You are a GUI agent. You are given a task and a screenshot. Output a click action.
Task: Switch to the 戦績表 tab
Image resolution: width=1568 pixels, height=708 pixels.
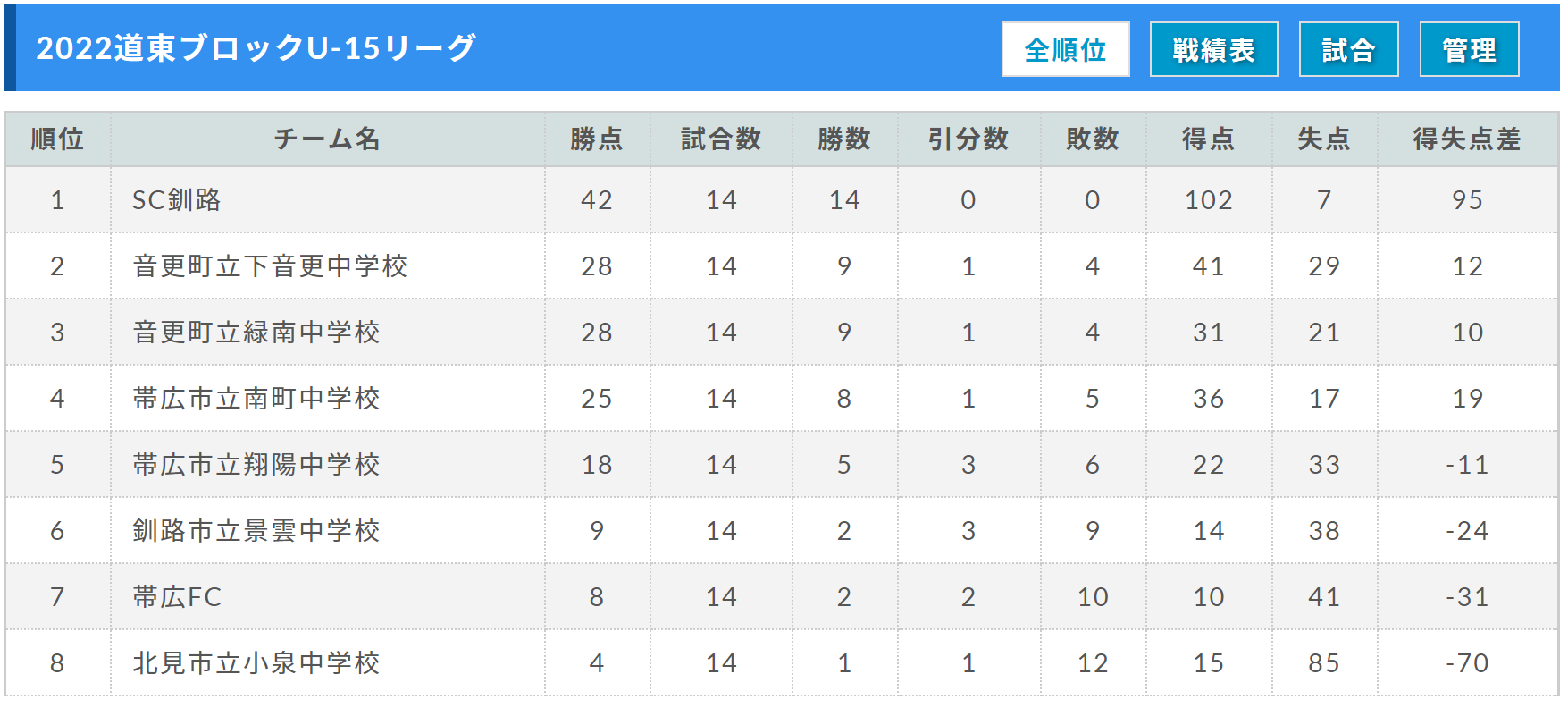[x=1213, y=49]
